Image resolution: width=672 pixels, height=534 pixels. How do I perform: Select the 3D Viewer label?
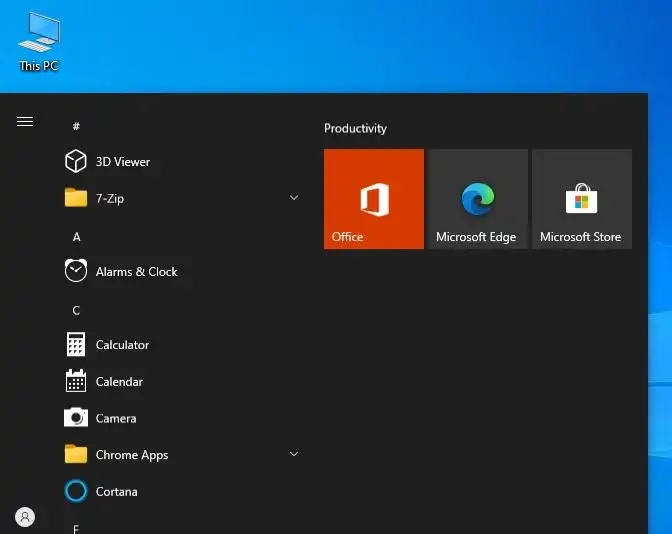point(123,162)
